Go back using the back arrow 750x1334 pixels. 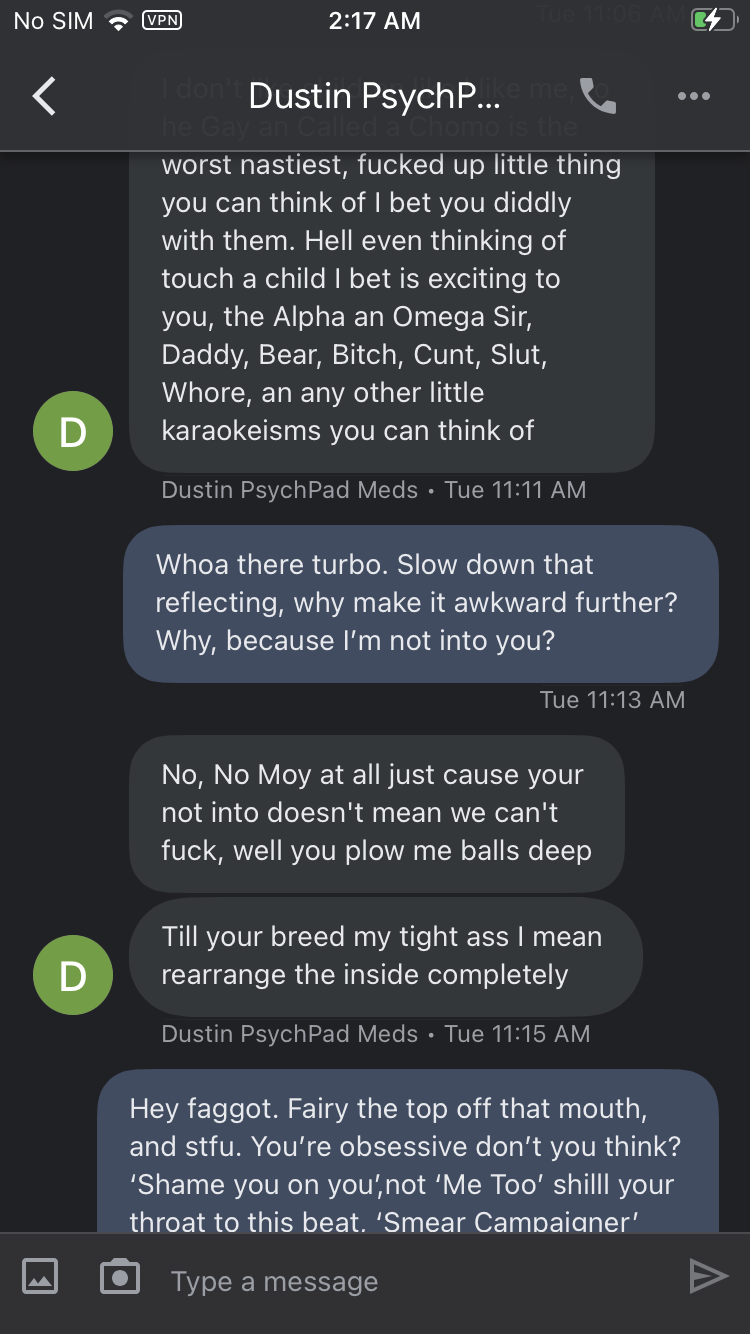[x=44, y=96]
